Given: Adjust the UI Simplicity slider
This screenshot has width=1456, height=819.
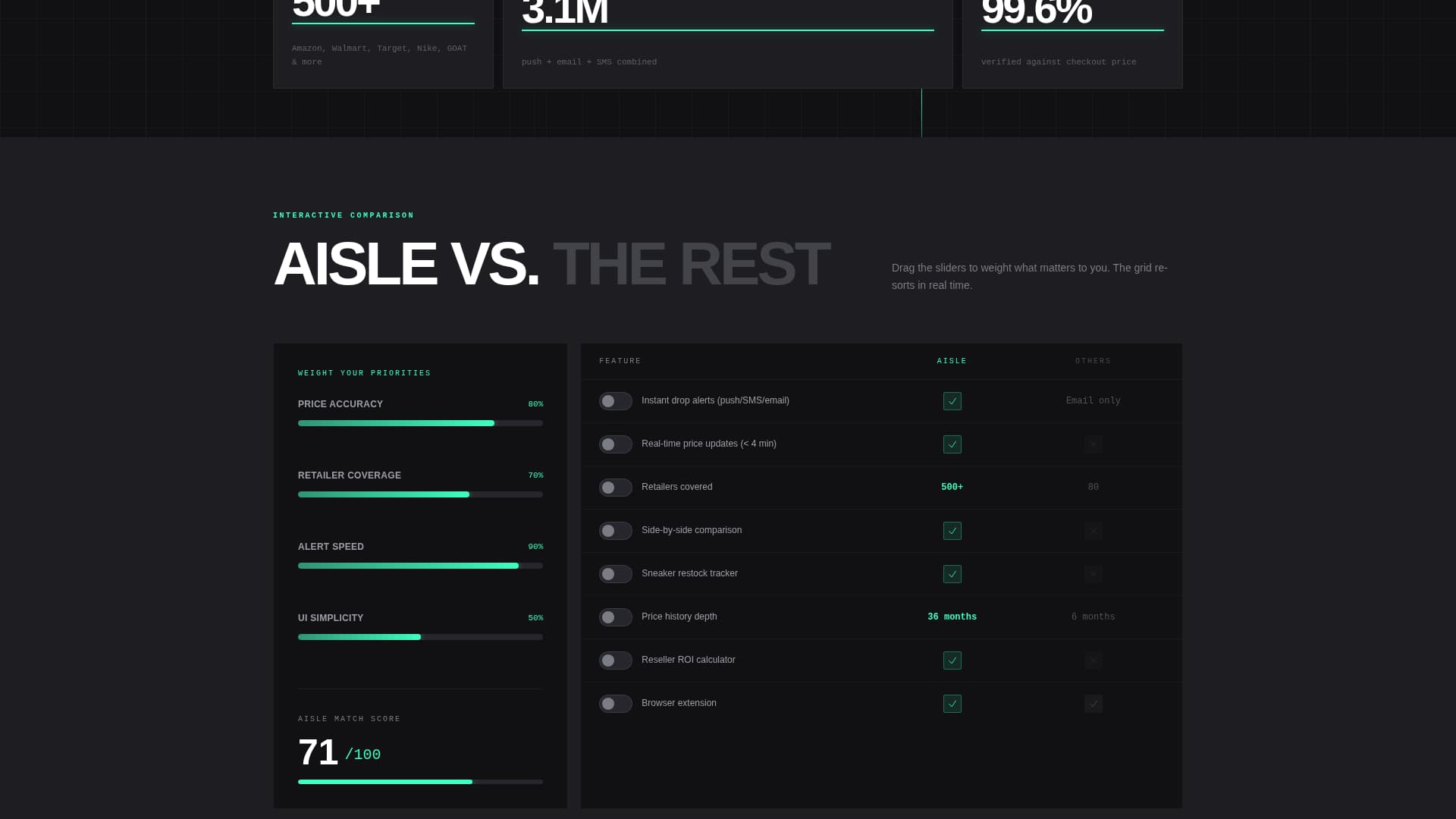Looking at the screenshot, I should 420,637.
